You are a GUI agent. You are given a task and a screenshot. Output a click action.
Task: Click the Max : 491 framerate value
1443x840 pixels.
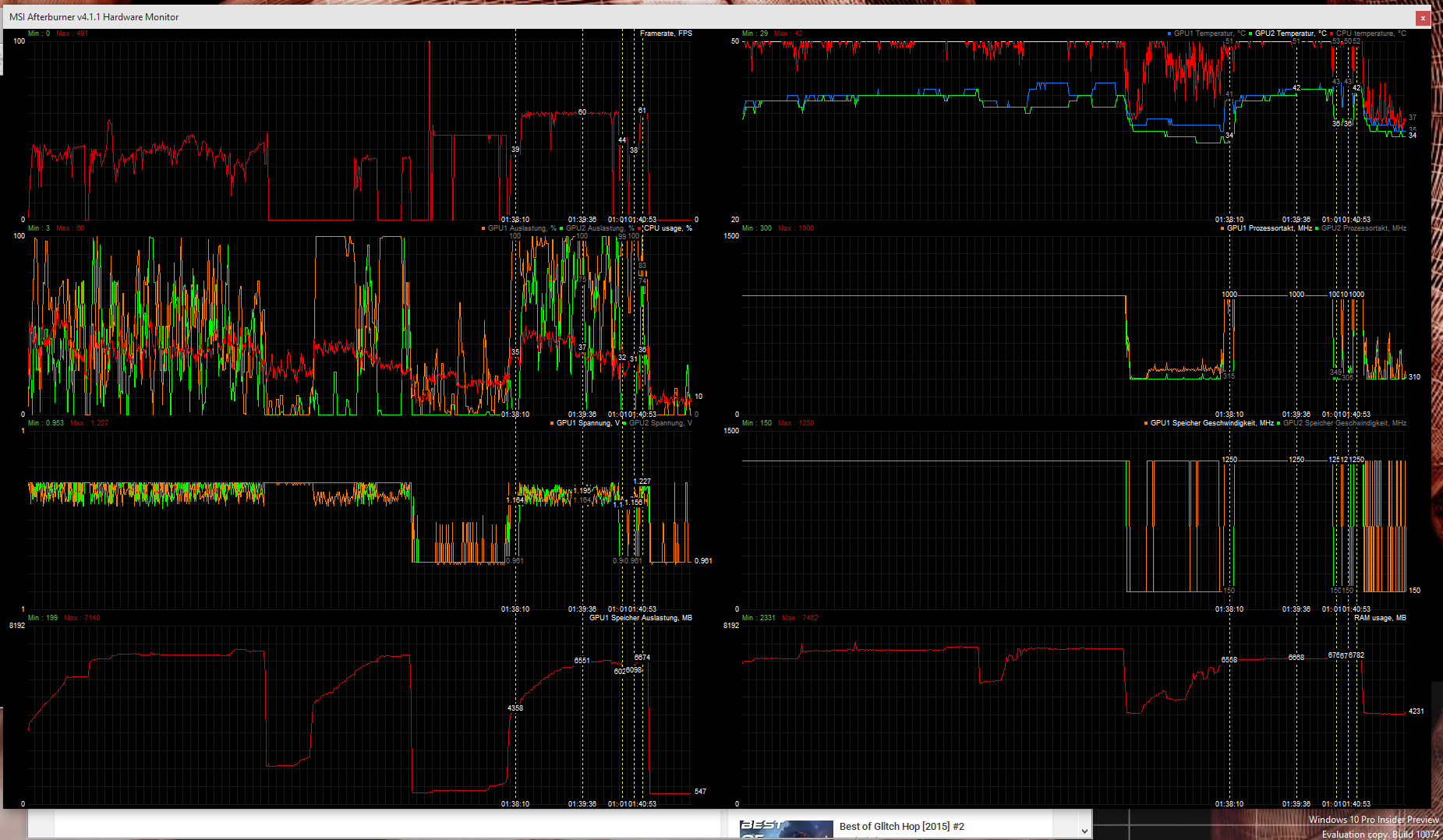point(73,34)
